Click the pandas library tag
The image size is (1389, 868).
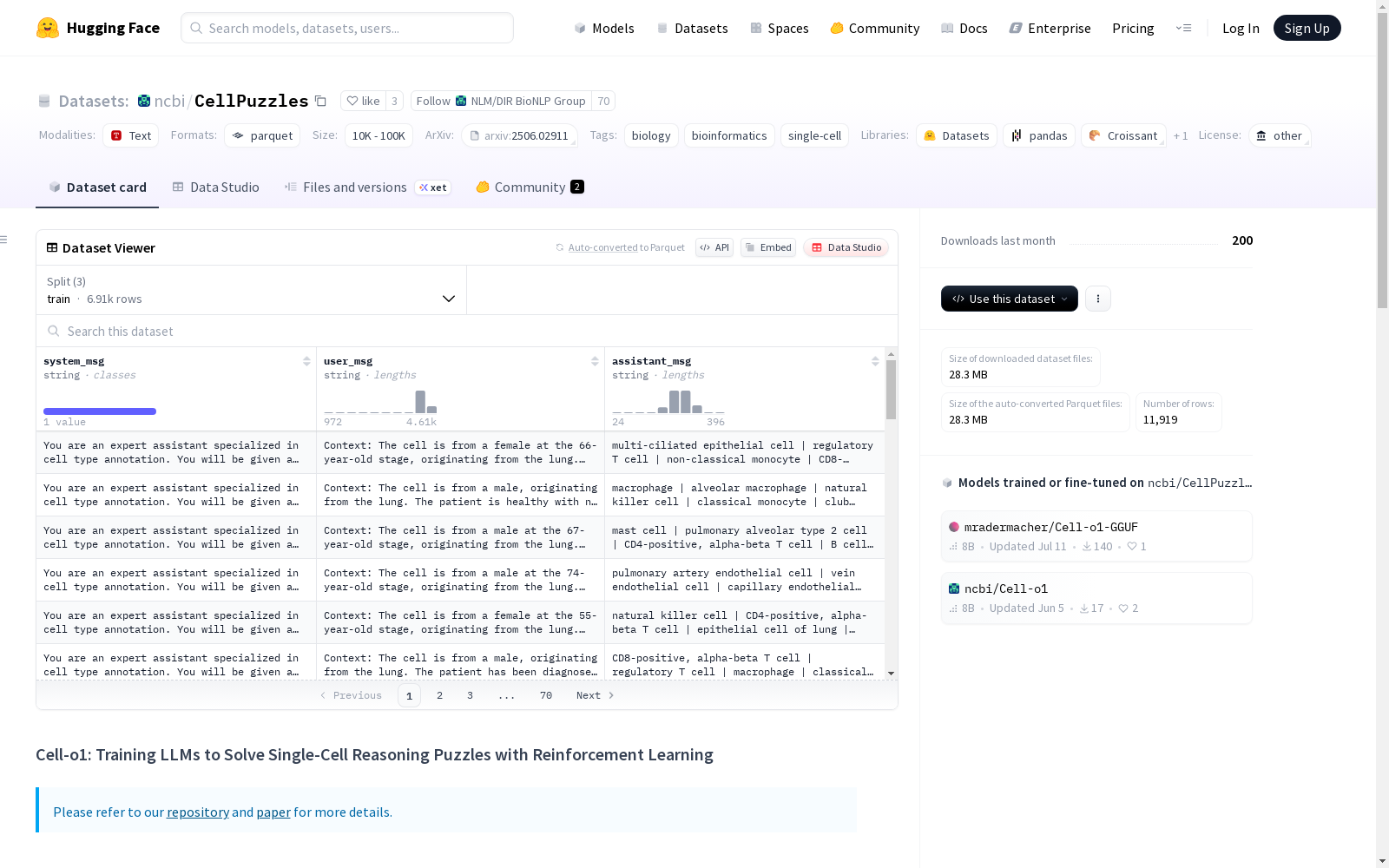1039,135
